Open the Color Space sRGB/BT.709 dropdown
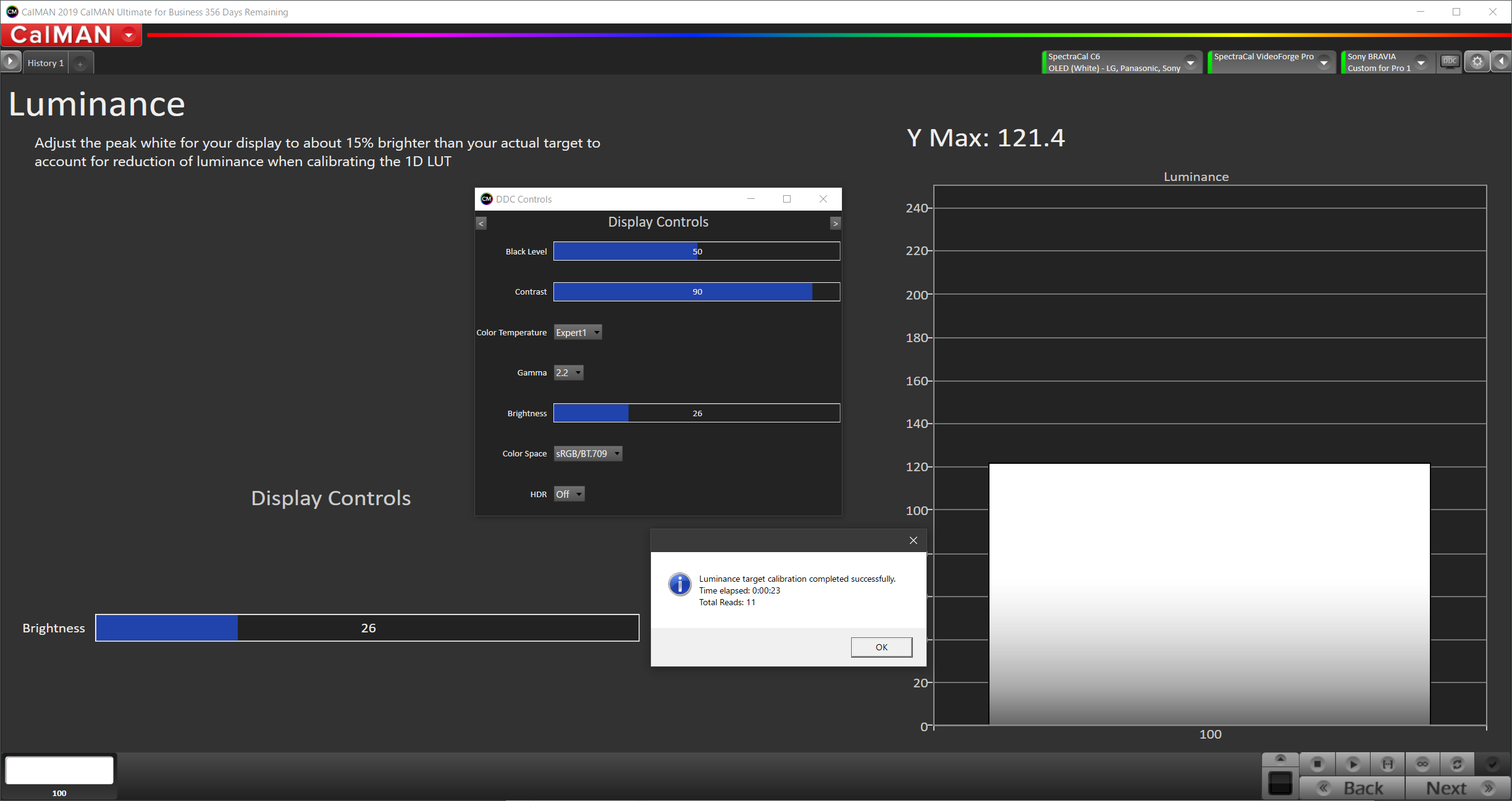The width and height of the screenshot is (1512, 801). tap(587, 453)
